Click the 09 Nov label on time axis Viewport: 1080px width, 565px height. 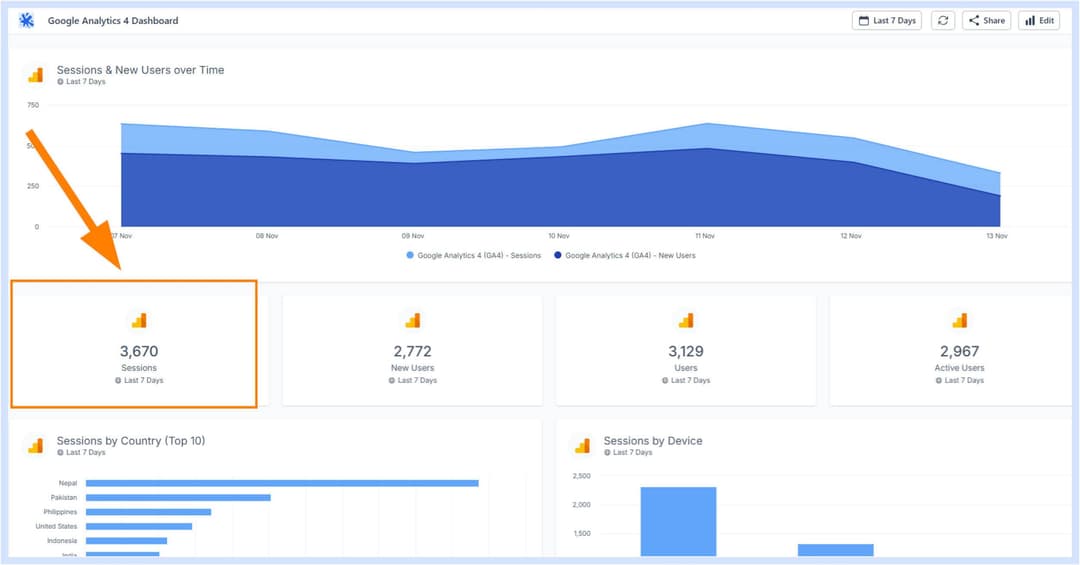coord(413,236)
